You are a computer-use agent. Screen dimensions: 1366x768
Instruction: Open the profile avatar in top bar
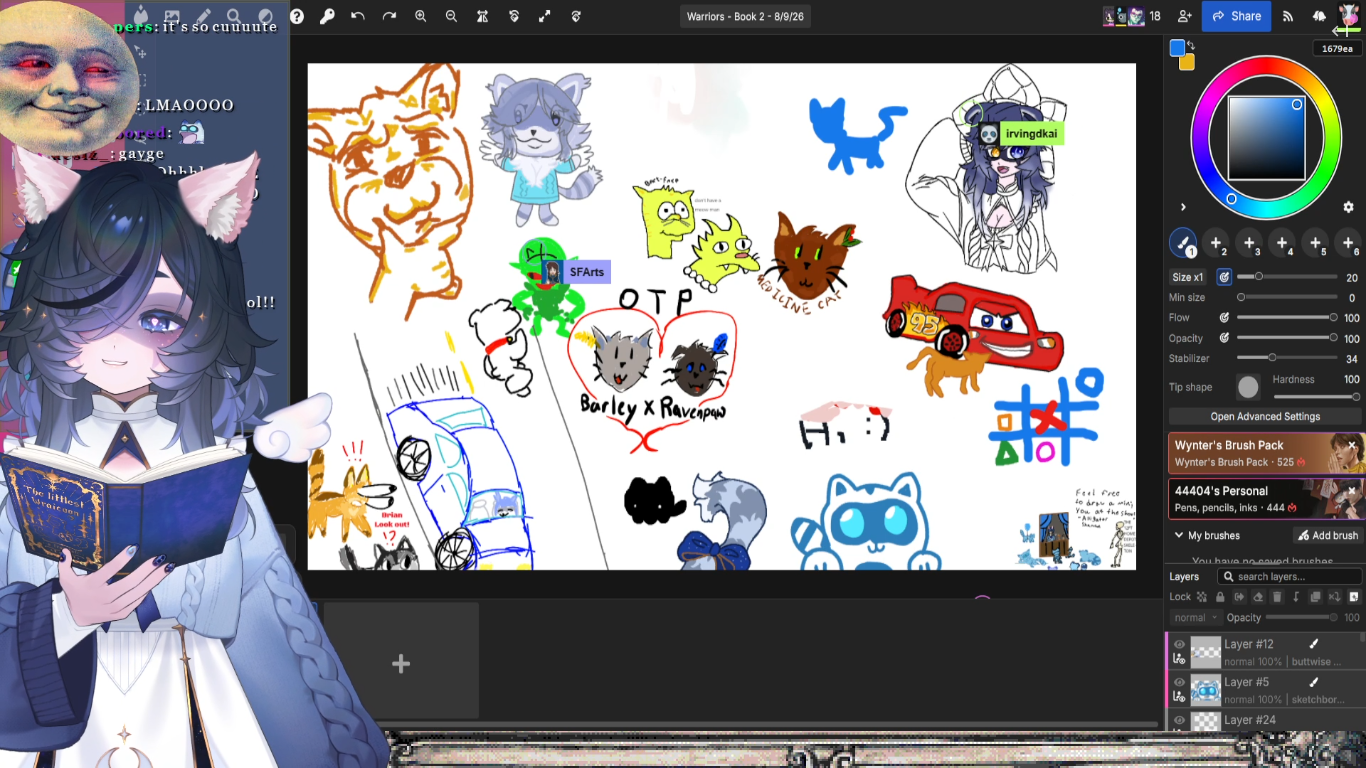tap(1349, 16)
